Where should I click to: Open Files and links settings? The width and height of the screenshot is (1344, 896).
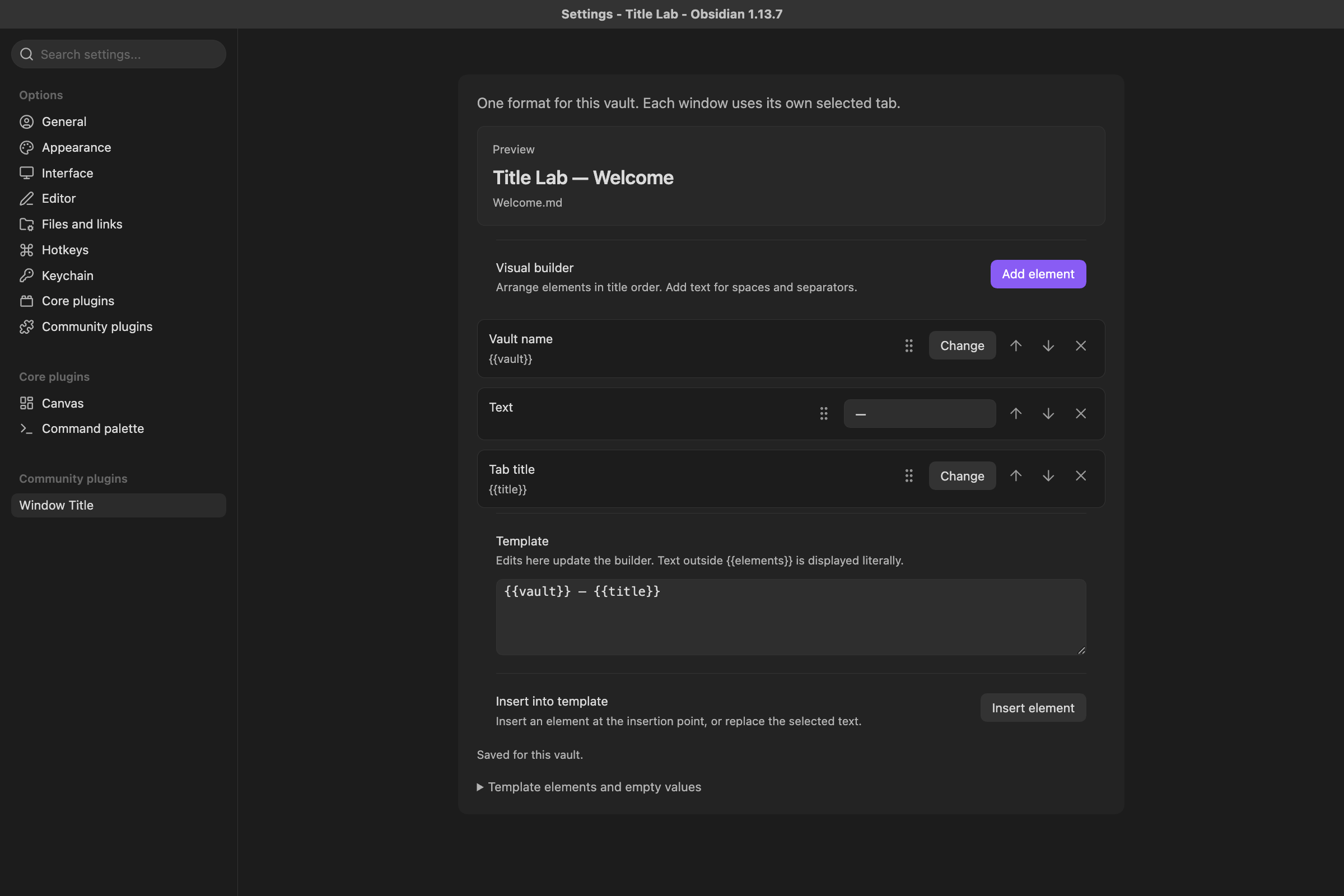click(119, 224)
